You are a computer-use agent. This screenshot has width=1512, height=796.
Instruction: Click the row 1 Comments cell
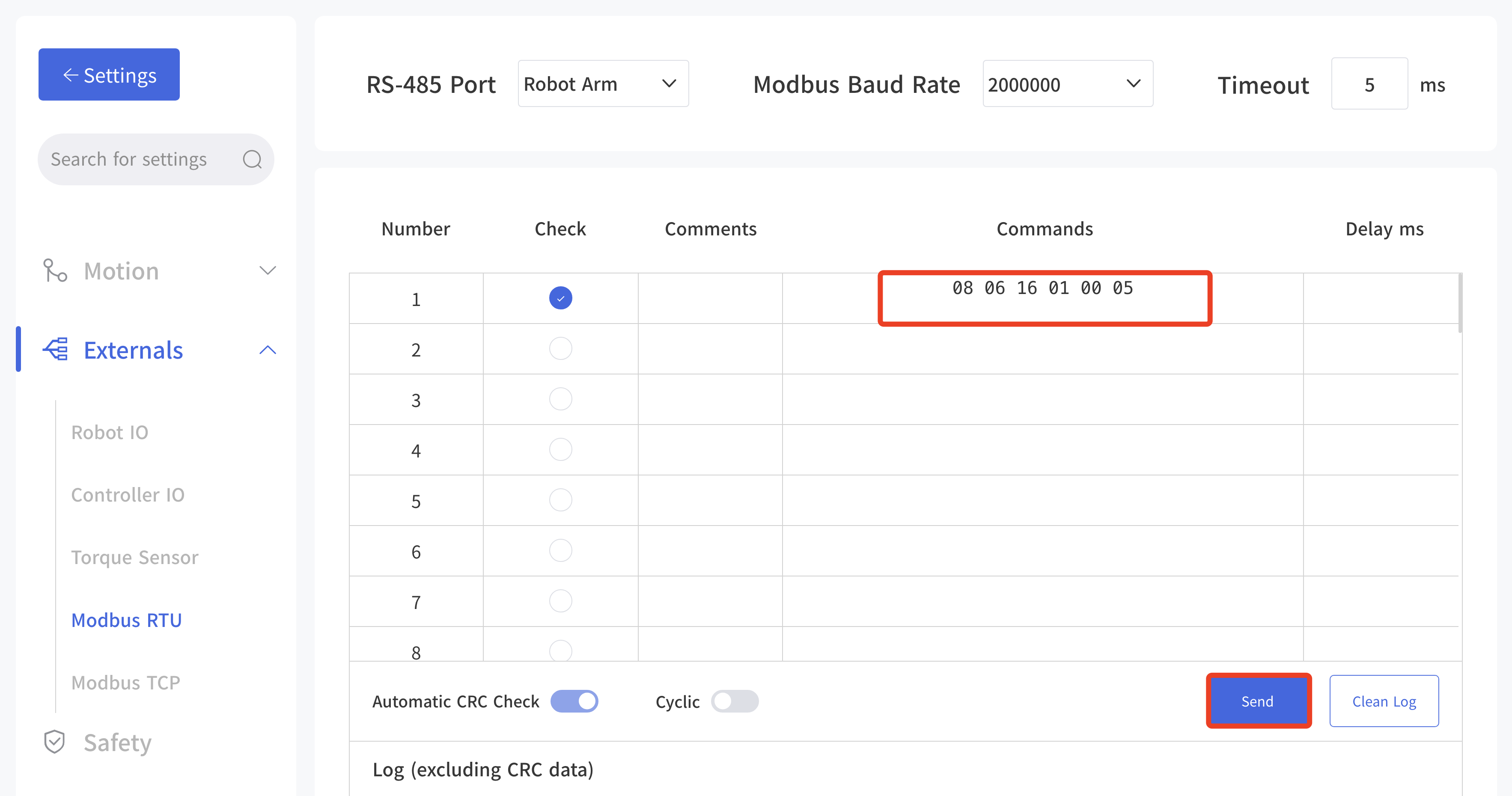click(x=710, y=298)
